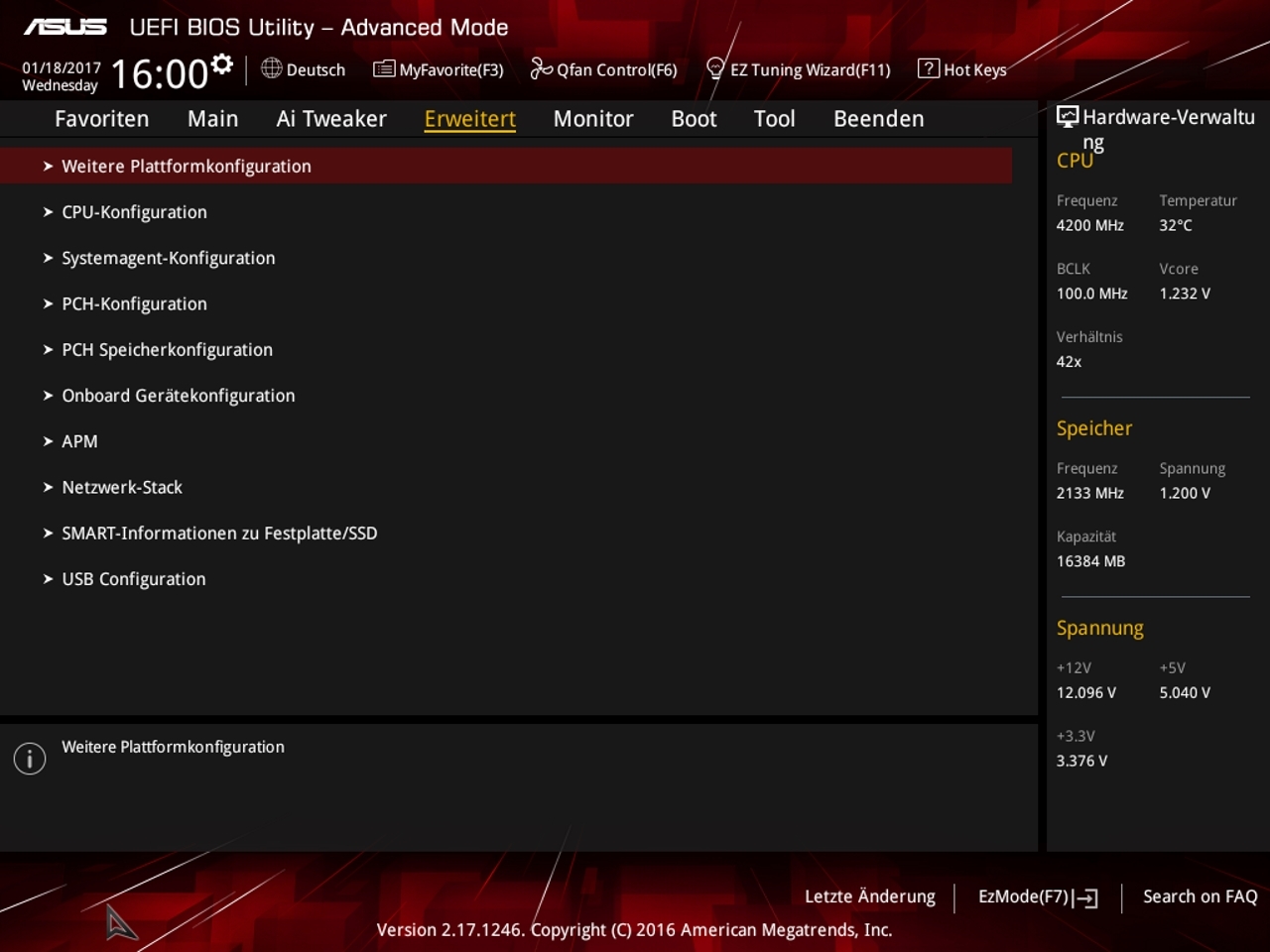Open SMART-Informationen zu Festplatte/SSD
Screen dimensions: 1270x952
506,533
